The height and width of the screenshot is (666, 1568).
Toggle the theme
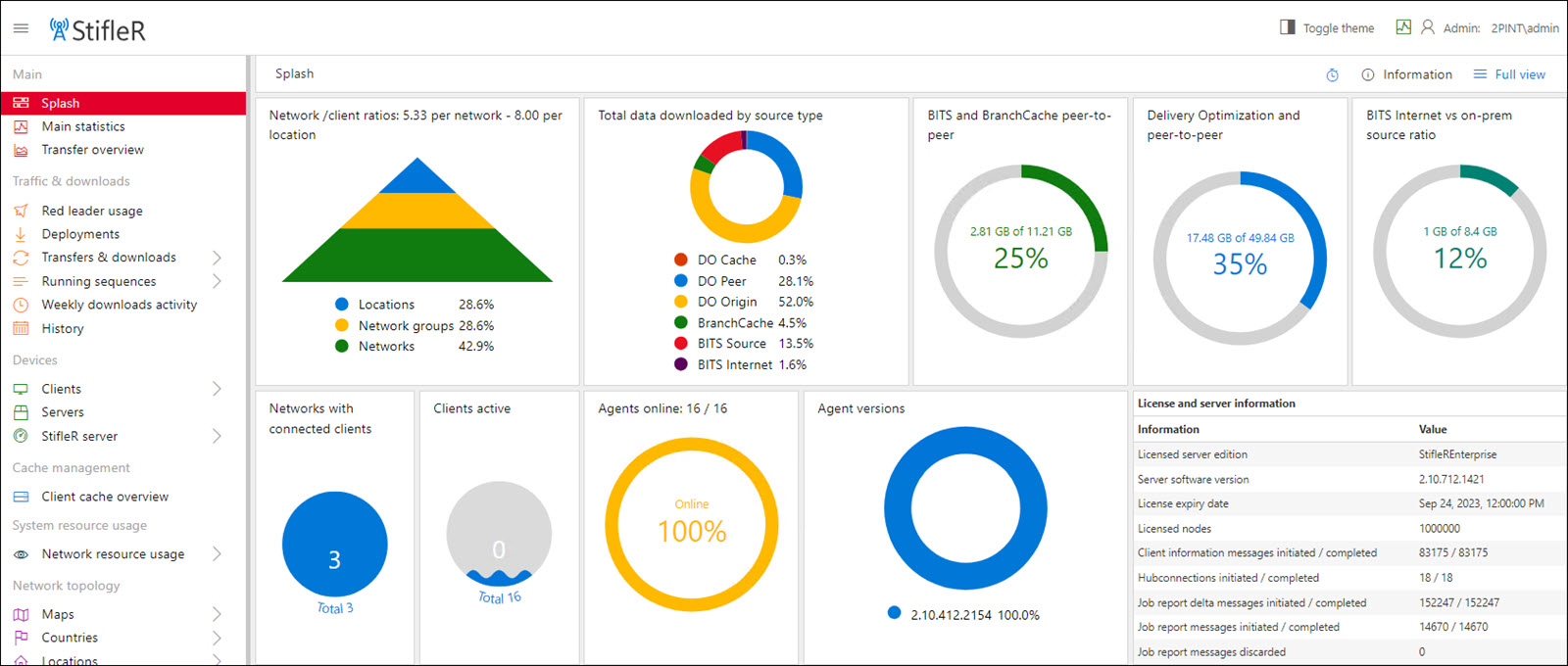[x=1327, y=27]
